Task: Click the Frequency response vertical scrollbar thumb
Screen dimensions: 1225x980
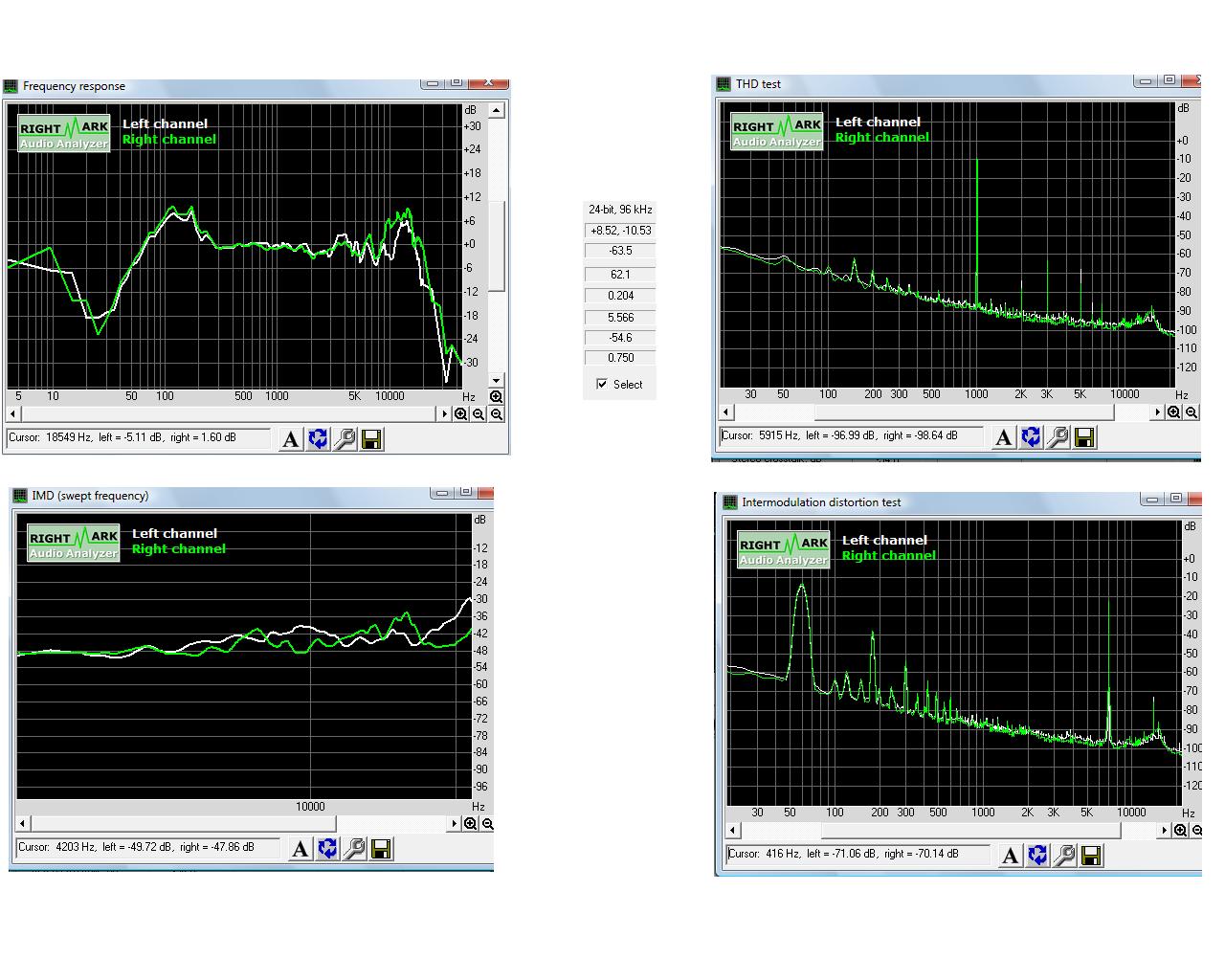Action: [496, 246]
